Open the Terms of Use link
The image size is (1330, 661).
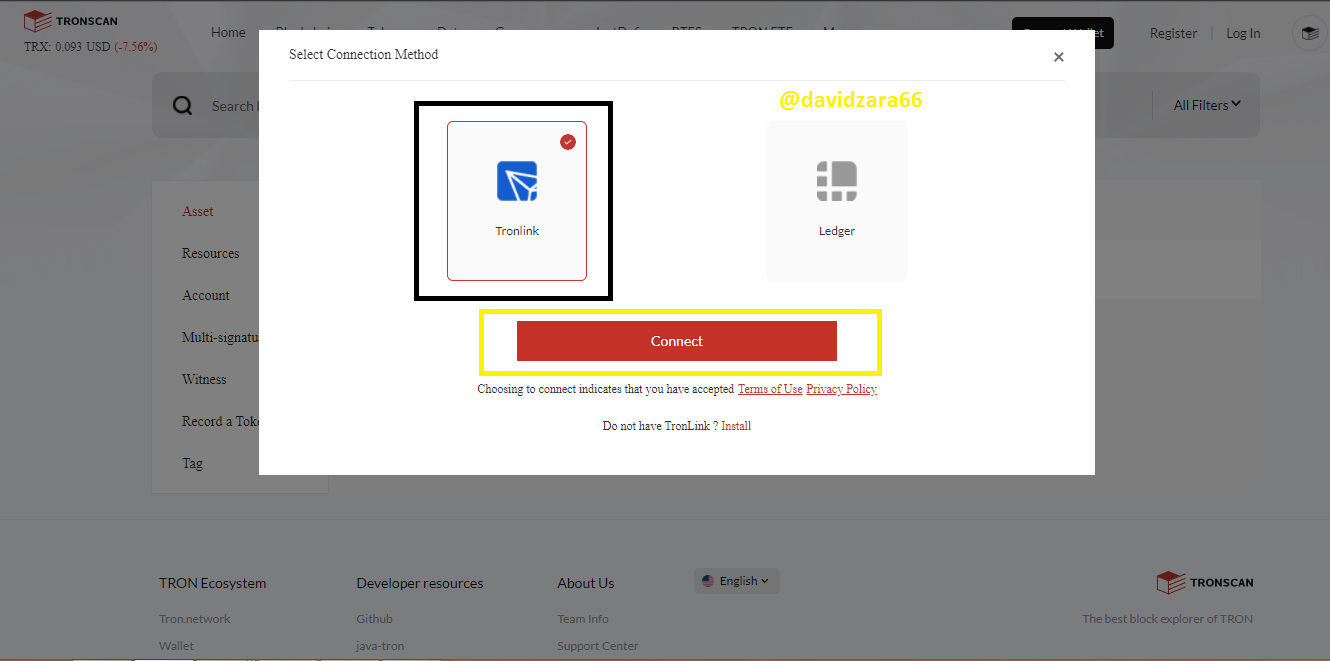(x=770, y=389)
